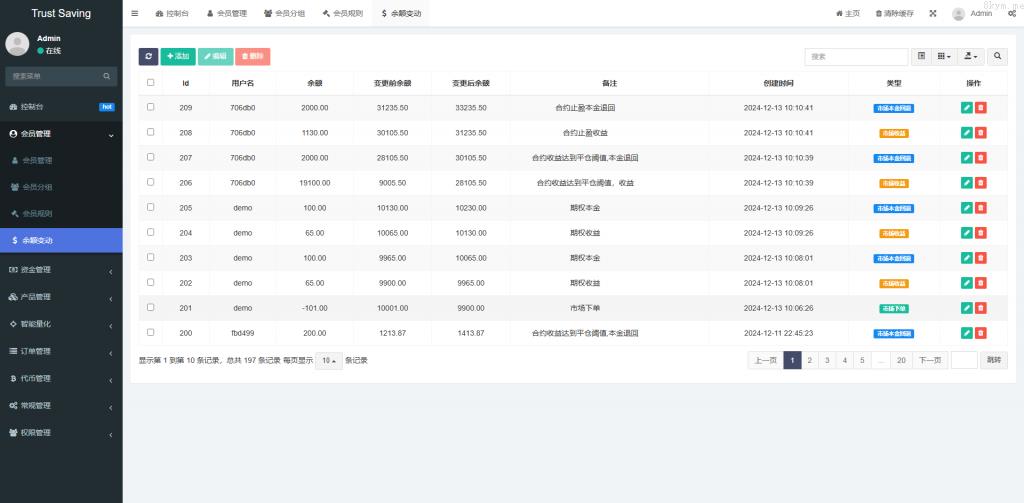
Task: Click the magnifier advanced search icon button
Action: pyautogui.click(x=998, y=57)
